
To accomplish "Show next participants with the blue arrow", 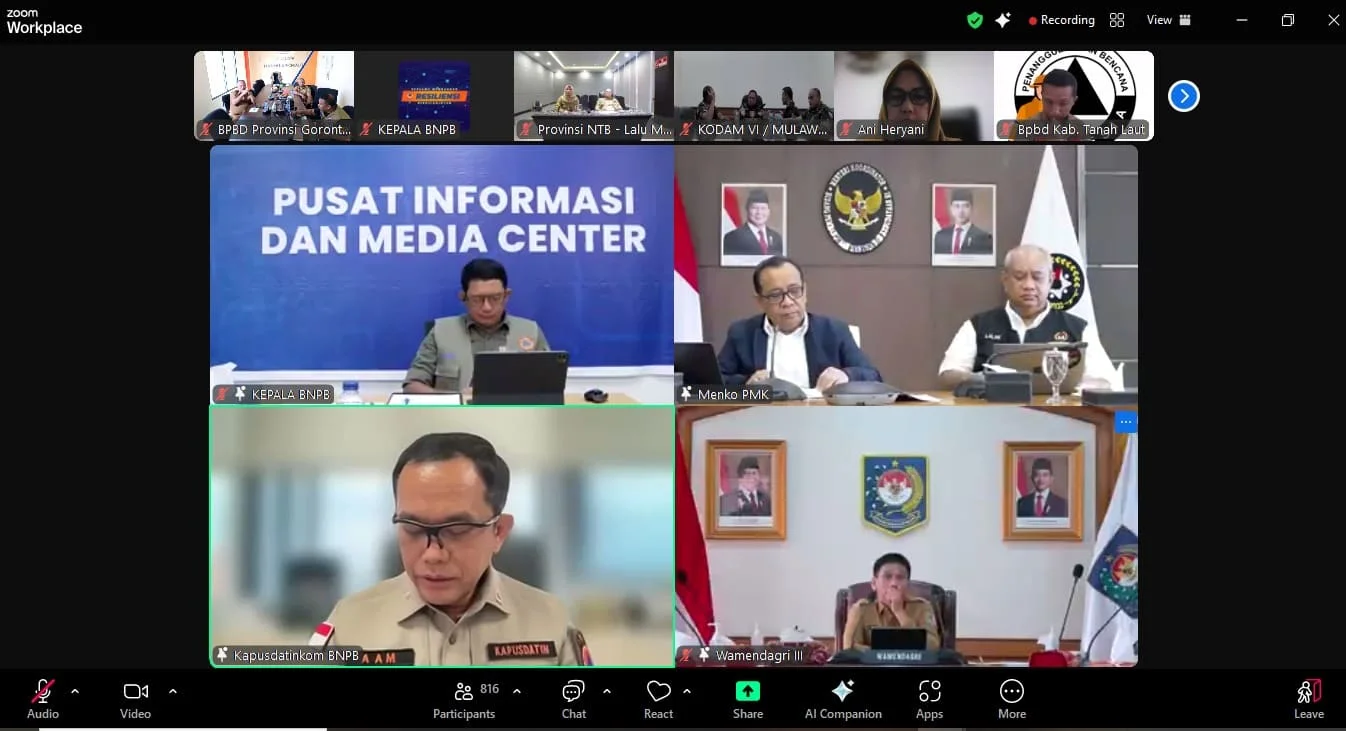I will click(1184, 96).
